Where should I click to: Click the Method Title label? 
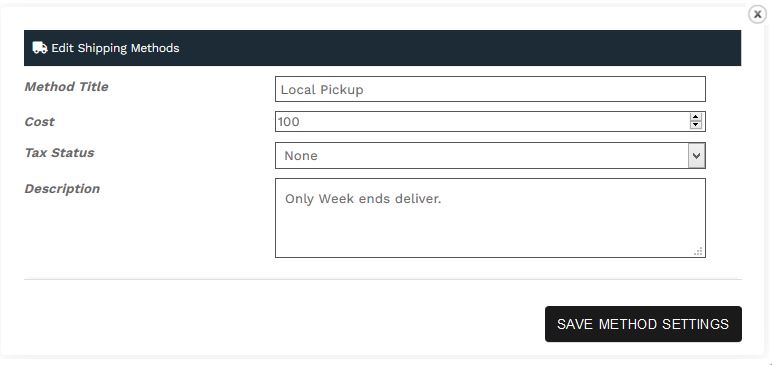[66, 87]
